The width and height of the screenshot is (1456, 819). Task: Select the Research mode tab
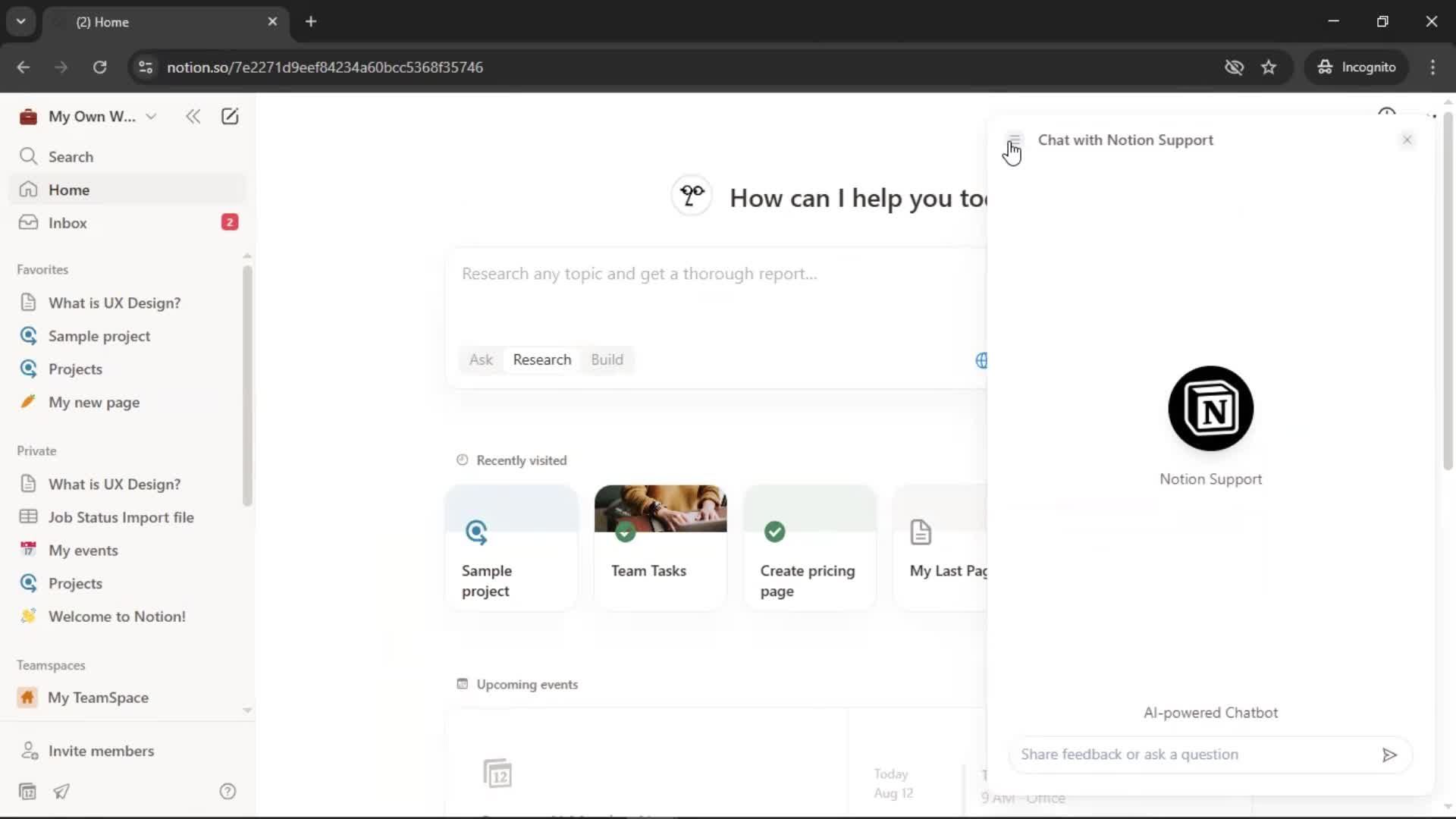542,359
